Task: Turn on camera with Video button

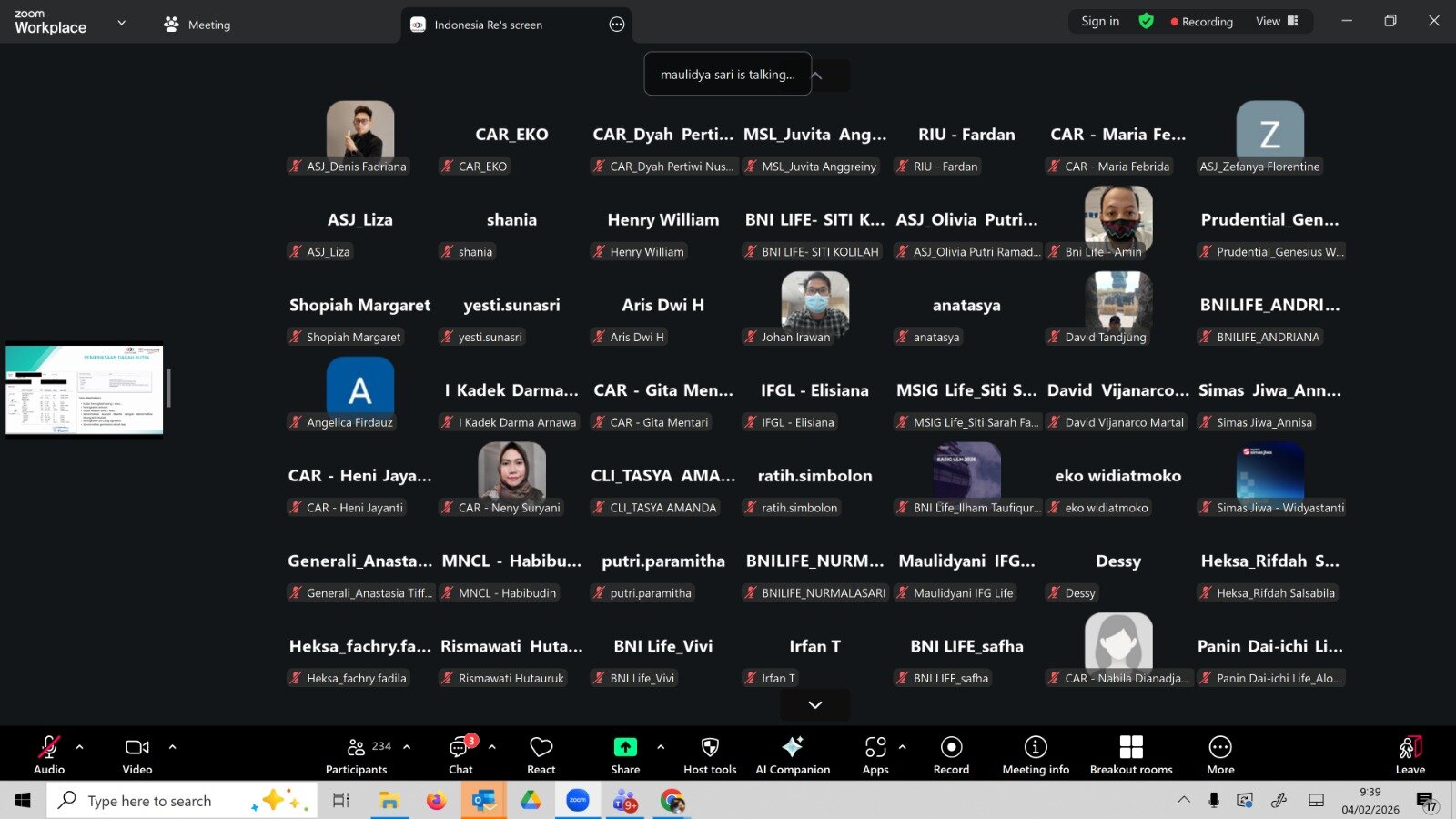Action: pos(137,755)
